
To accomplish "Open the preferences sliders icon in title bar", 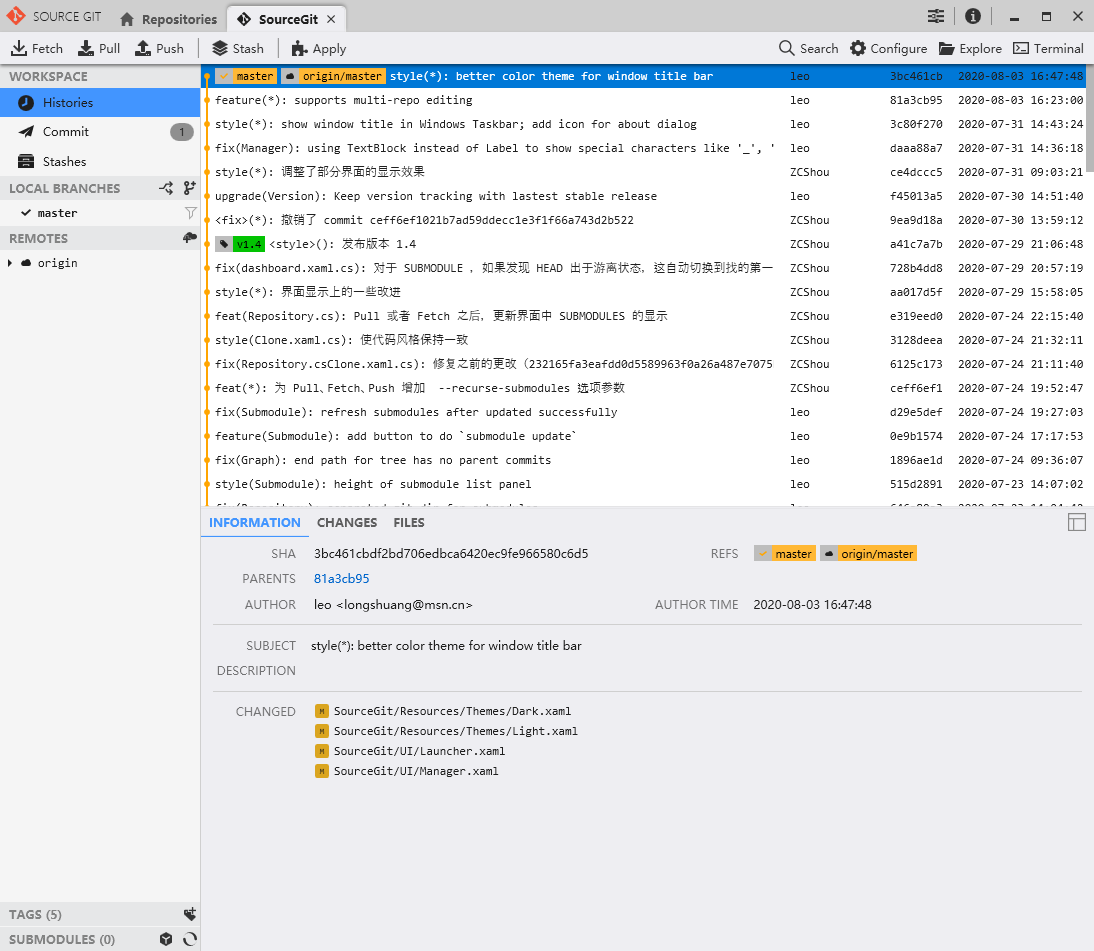I will [x=936, y=16].
